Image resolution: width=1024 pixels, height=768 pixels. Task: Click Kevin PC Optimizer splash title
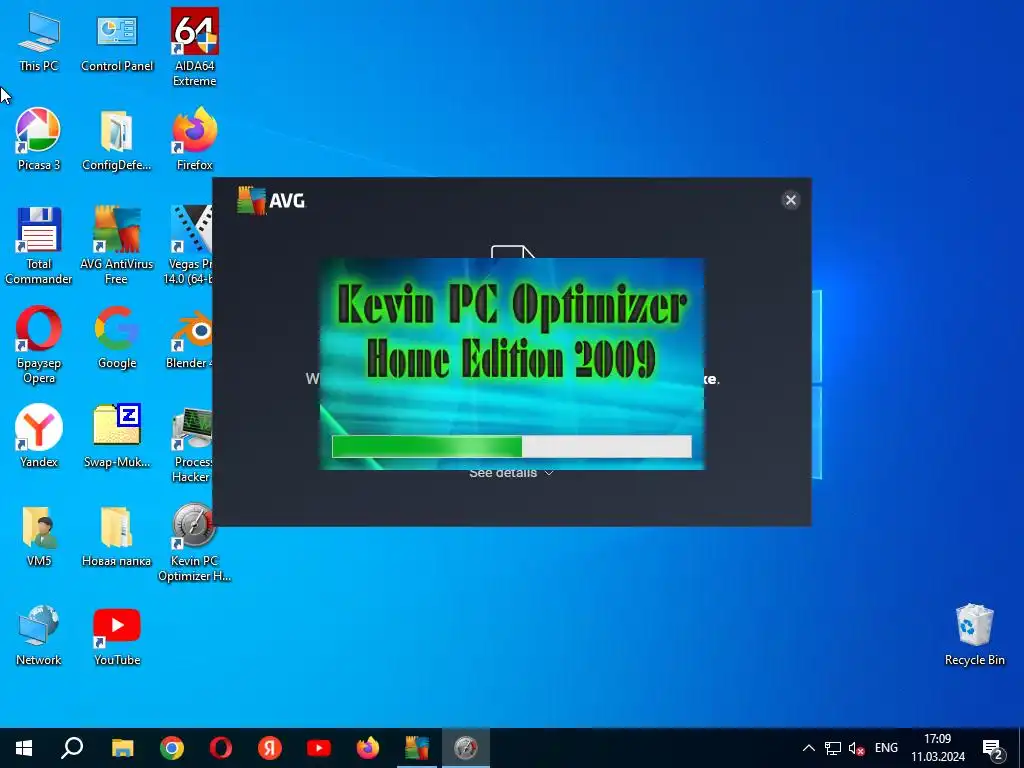point(511,331)
